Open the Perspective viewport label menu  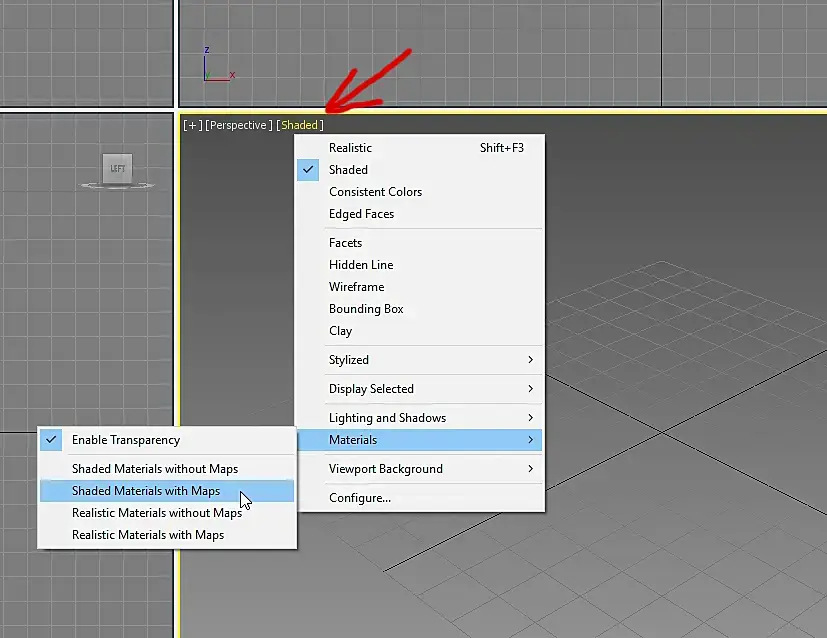coord(238,125)
